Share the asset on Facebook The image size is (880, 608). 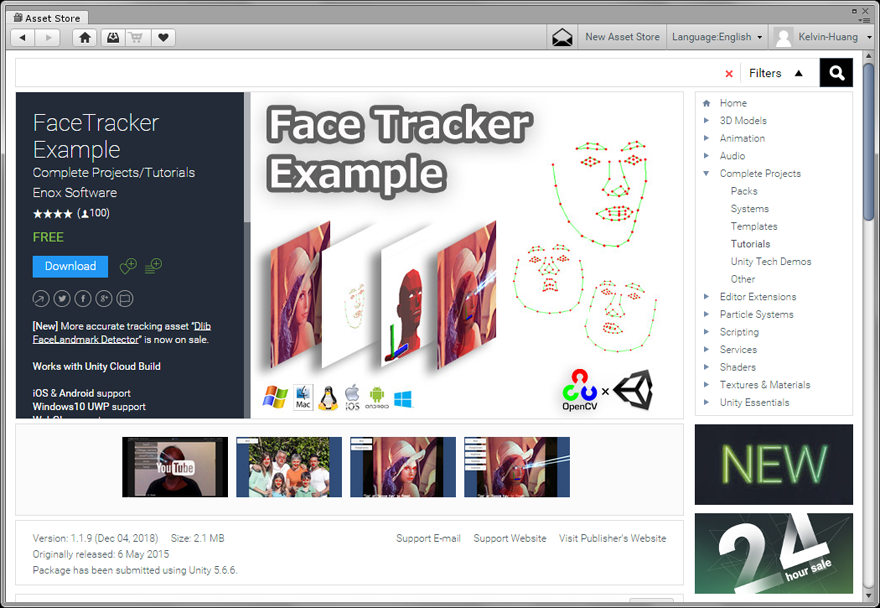[x=83, y=299]
